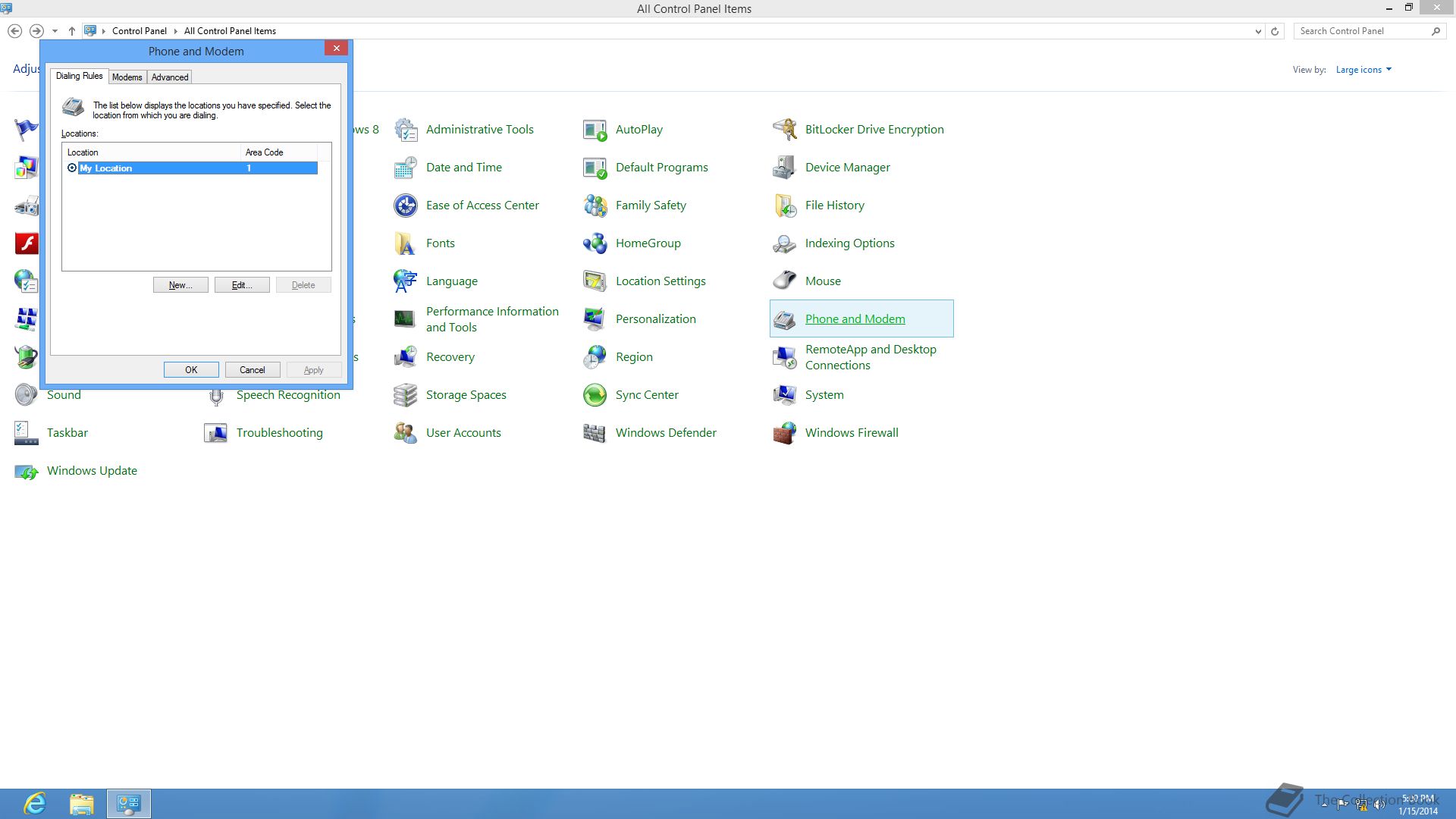This screenshot has height=819, width=1456.
Task: Open Personalization icon
Action: [x=595, y=319]
